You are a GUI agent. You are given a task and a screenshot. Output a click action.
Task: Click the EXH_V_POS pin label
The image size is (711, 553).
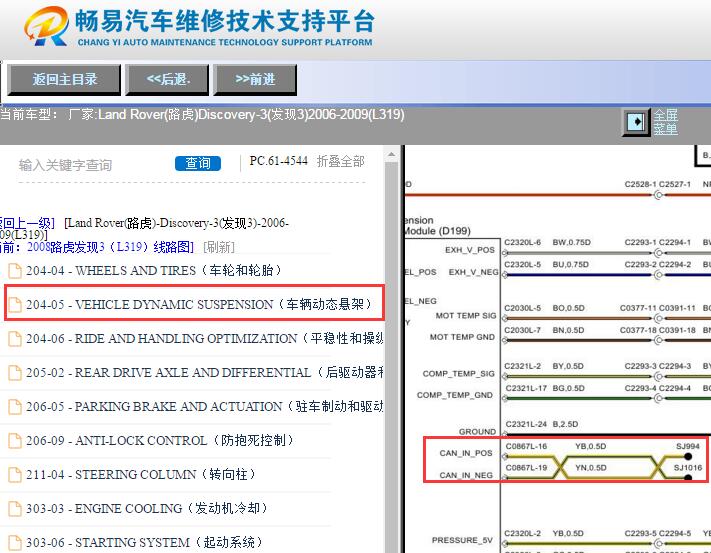pos(470,250)
